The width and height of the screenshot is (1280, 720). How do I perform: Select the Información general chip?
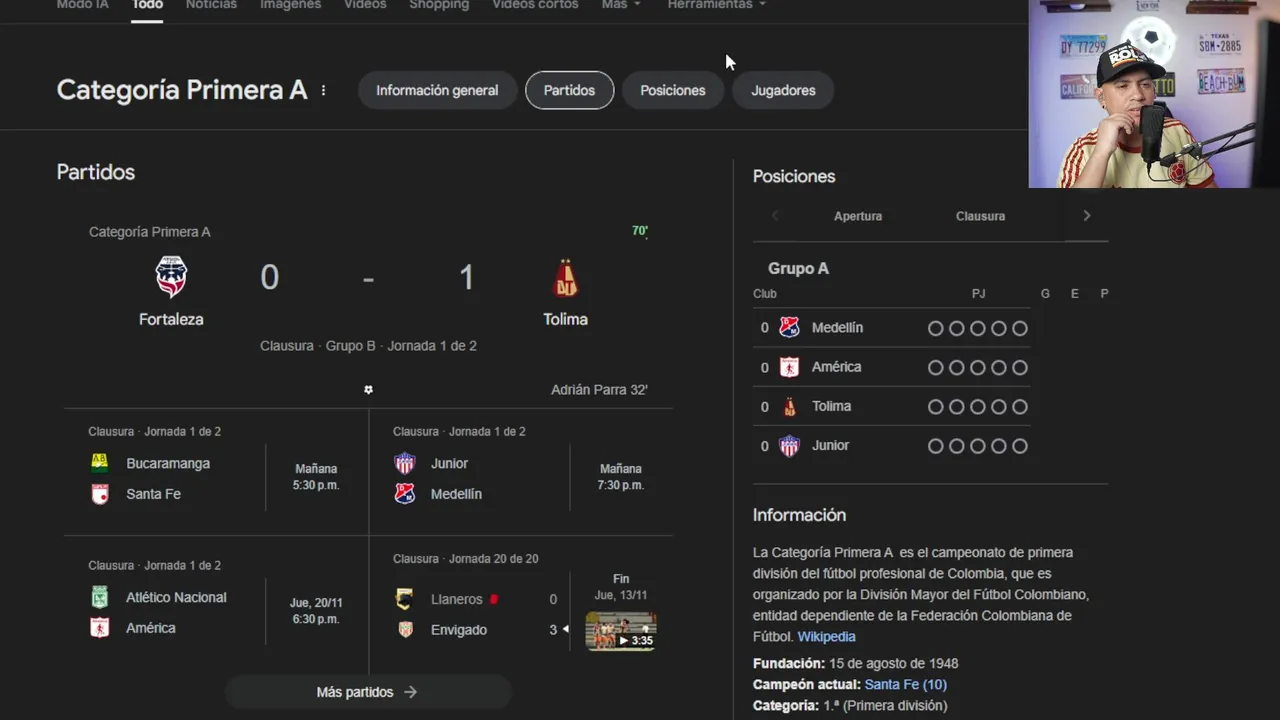[437, 90]
